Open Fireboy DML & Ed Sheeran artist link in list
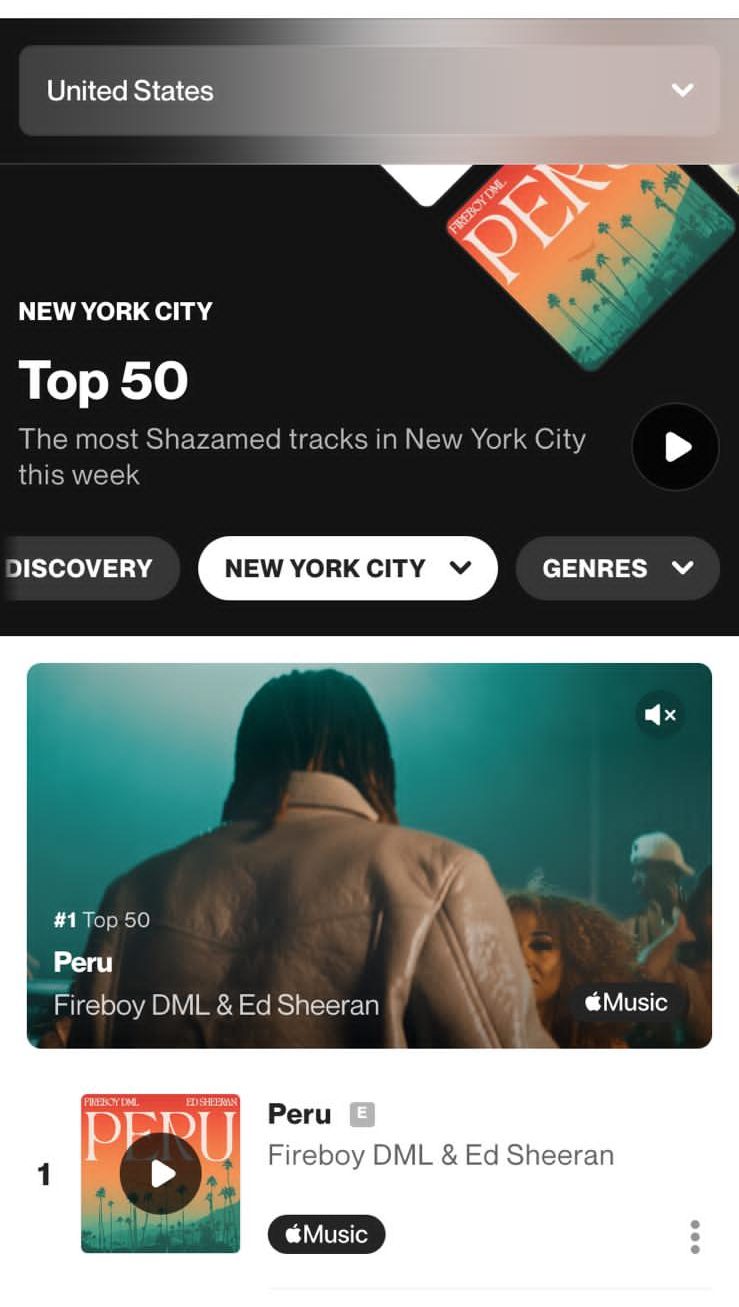 click(x=441, y=1155)
